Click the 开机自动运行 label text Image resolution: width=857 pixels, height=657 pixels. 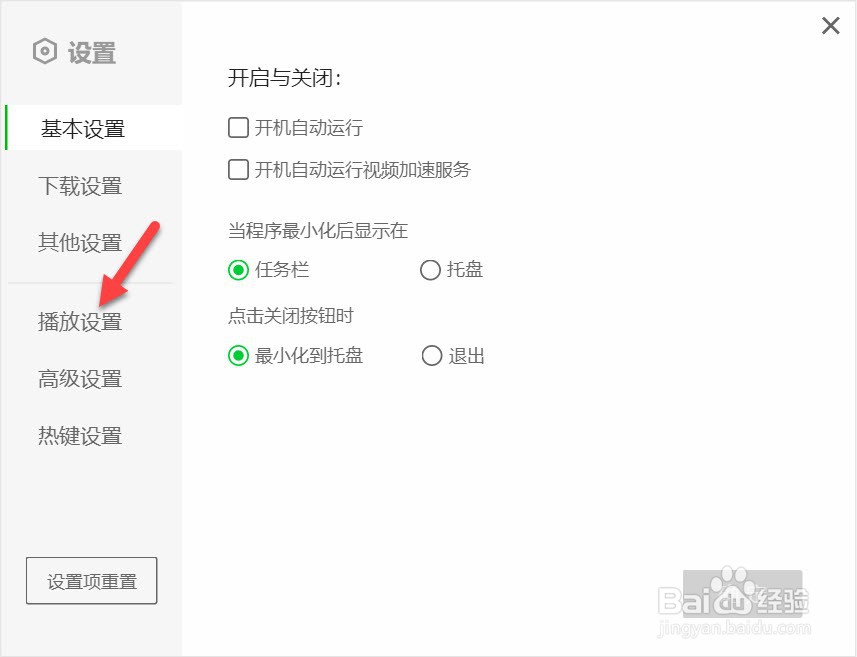(309, 128)
